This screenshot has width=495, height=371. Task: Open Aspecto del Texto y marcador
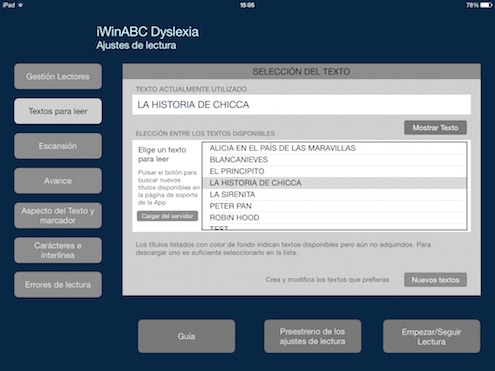58,215
